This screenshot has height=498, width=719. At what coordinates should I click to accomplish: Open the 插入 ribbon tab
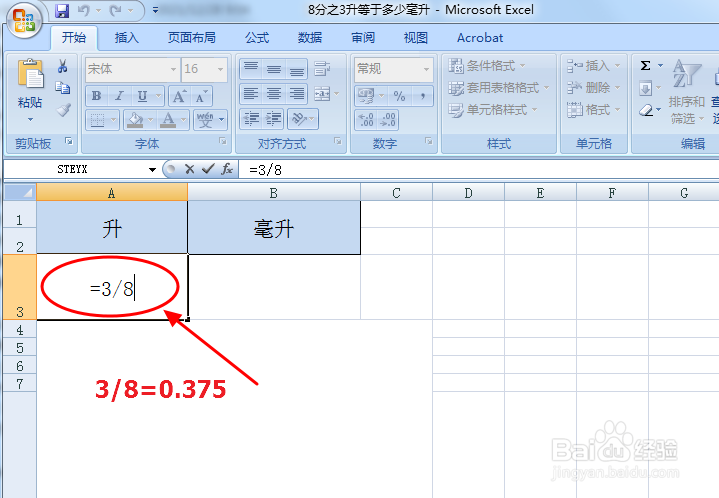coord(127,38)
